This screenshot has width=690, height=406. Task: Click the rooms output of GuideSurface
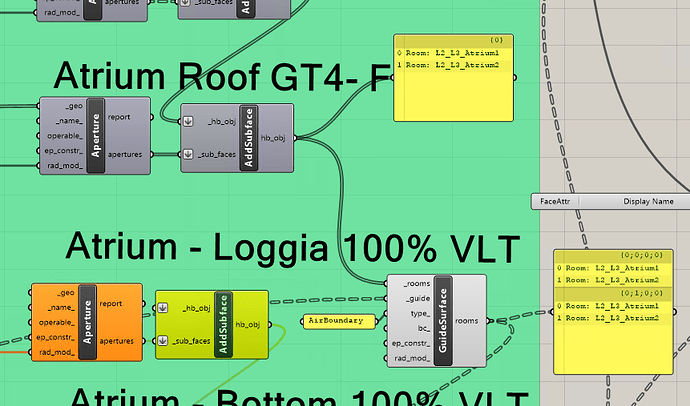pos(467,321)
